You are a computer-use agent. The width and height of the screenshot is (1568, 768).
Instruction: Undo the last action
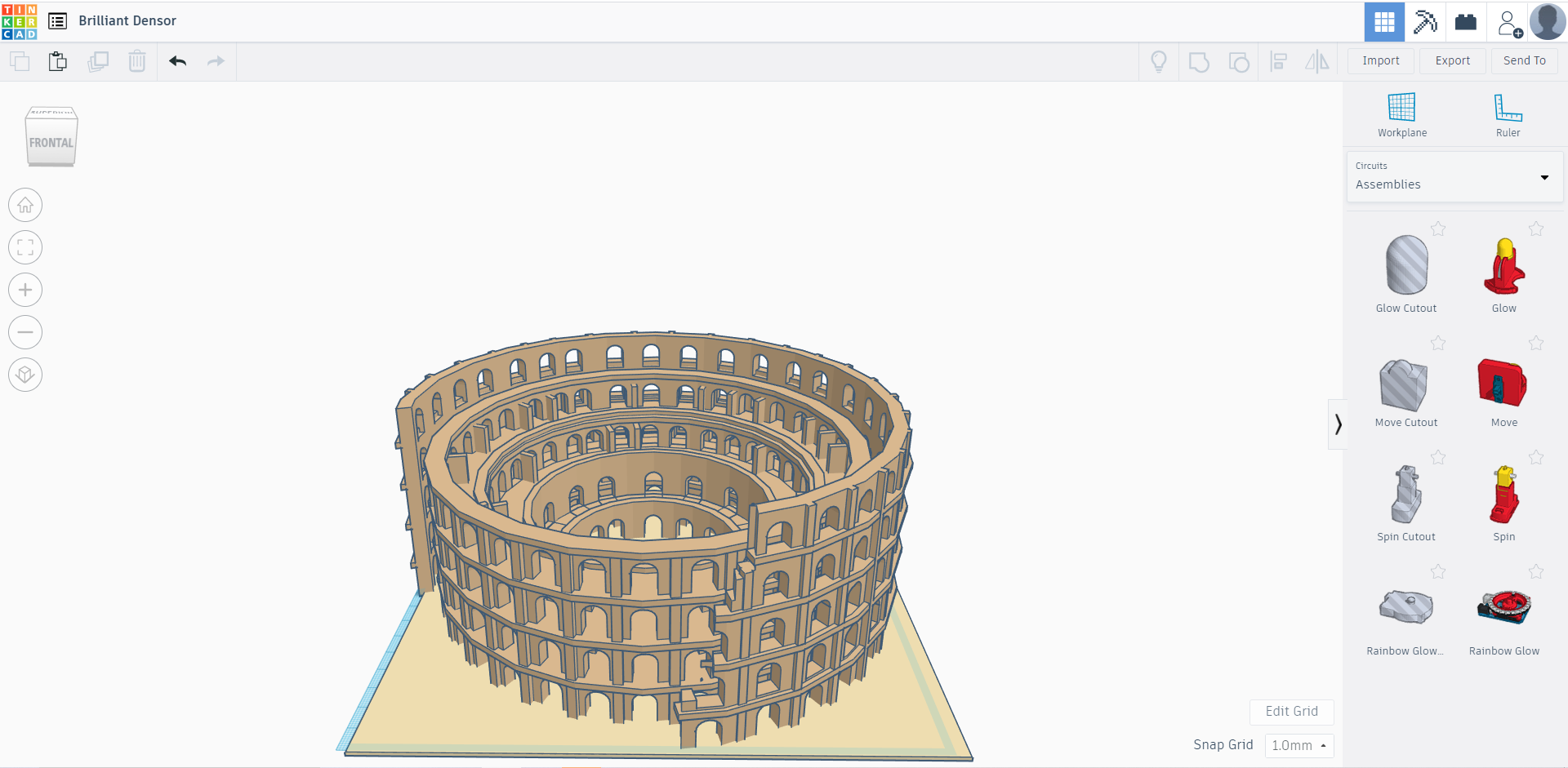point(178,61)
